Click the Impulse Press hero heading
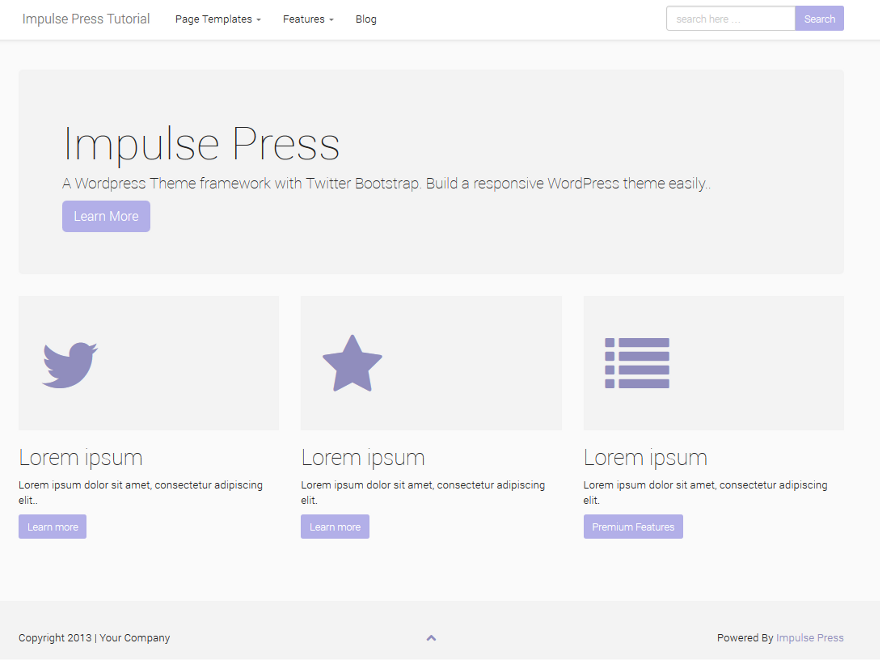Screen dimensions: 880x660 [x=201, y=144]
